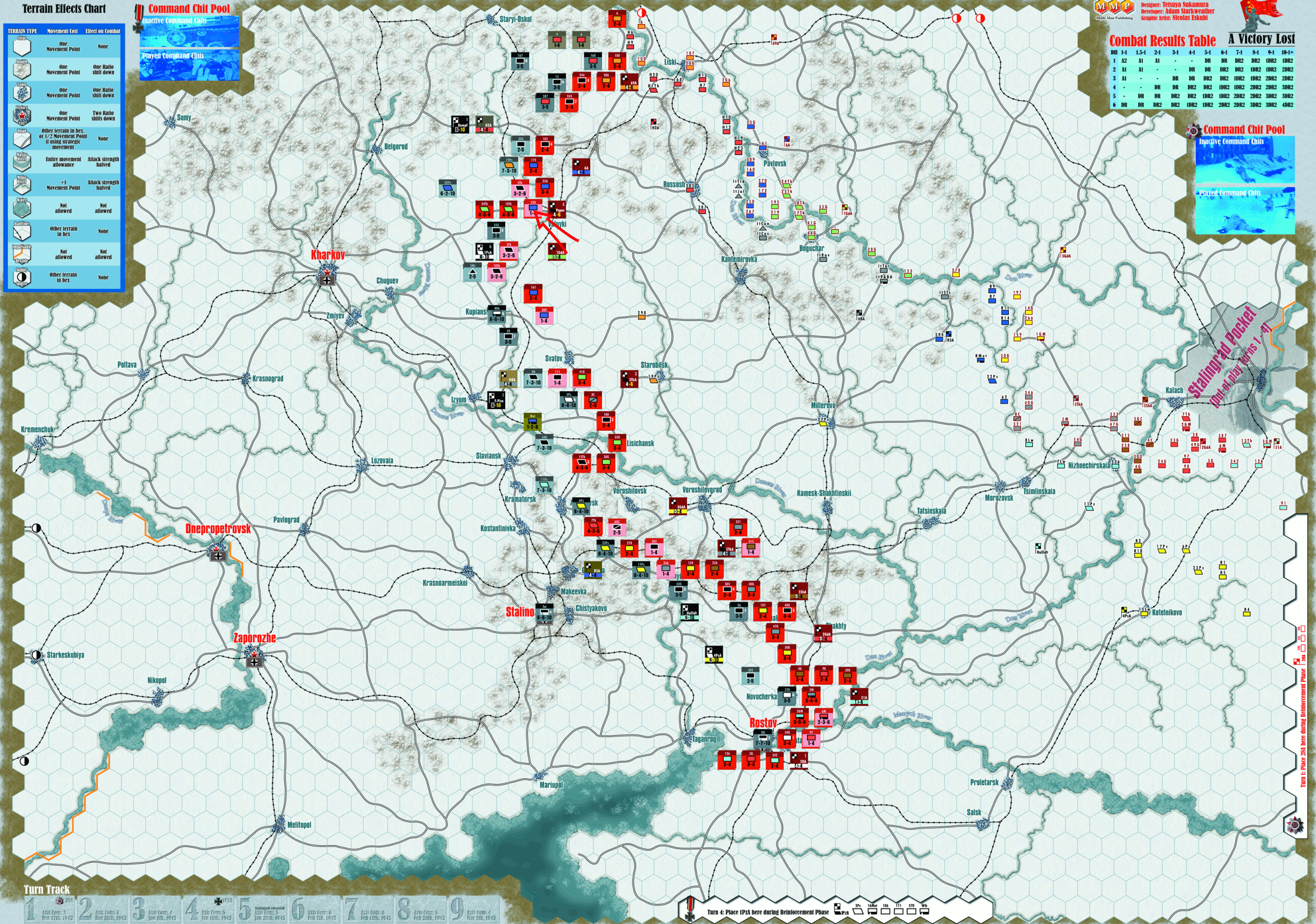Pick the 3TkA 4-6 HQ counter
Screen dimensions: 1316x924
coord(629,379)
